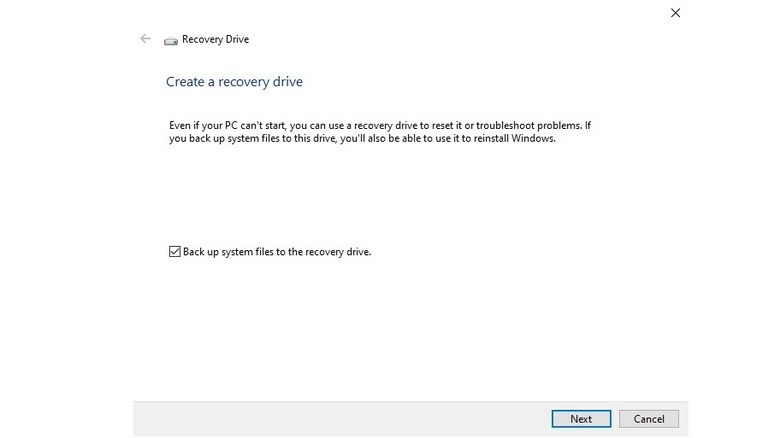Click the empty title area left of close
The height and width of the screenshot is (438, 780).
pyautogui.click(x=450, y=14)
